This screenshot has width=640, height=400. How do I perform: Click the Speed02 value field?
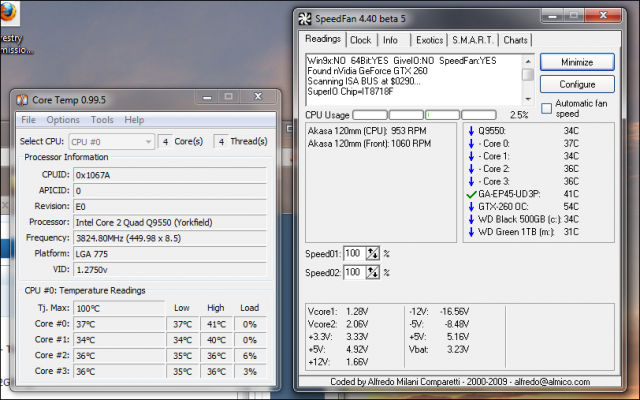(354, 272)
